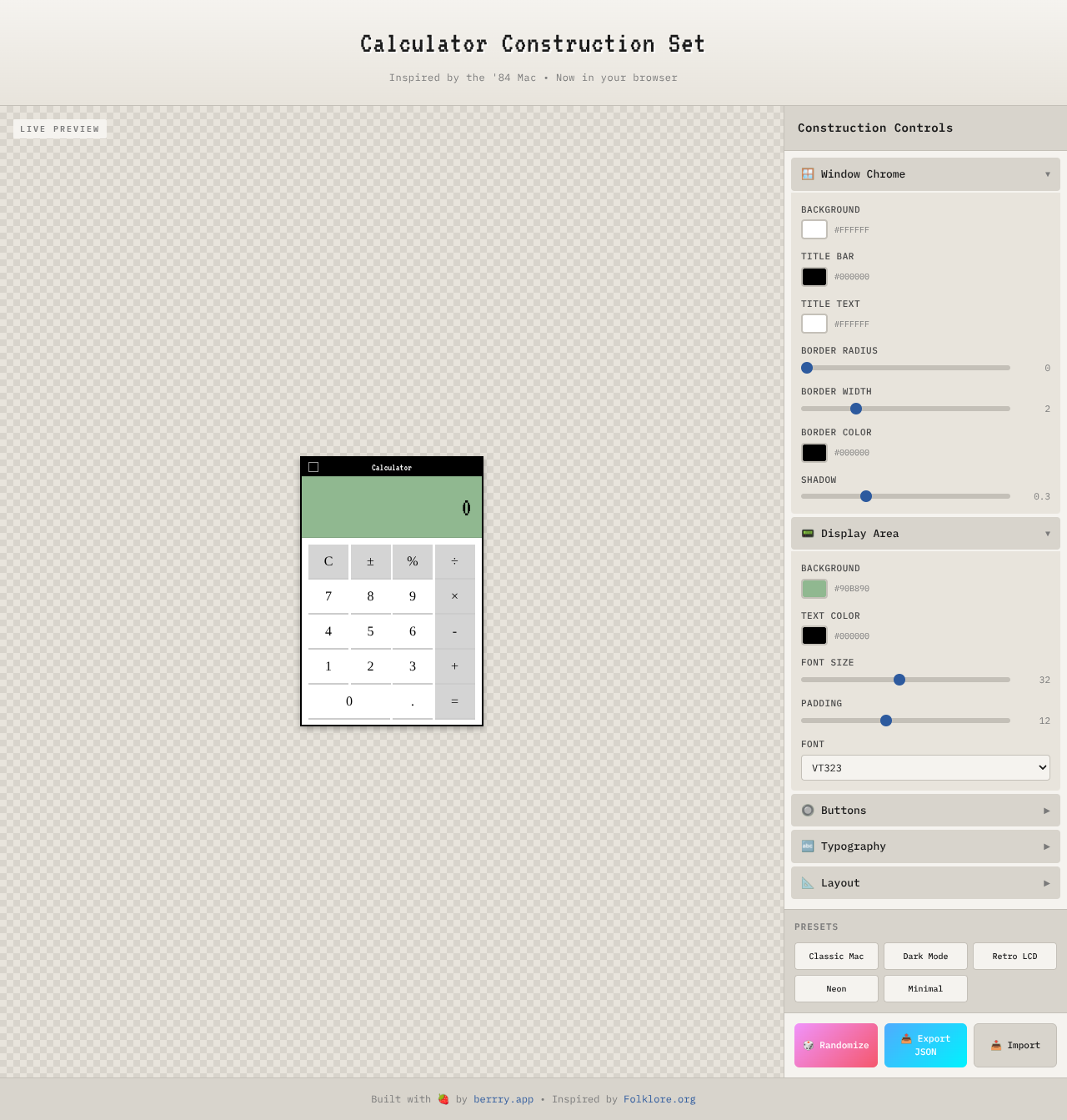Click the strawberry icon in the footer
Viewport: 1067px width, 1120px height.
443,1099
